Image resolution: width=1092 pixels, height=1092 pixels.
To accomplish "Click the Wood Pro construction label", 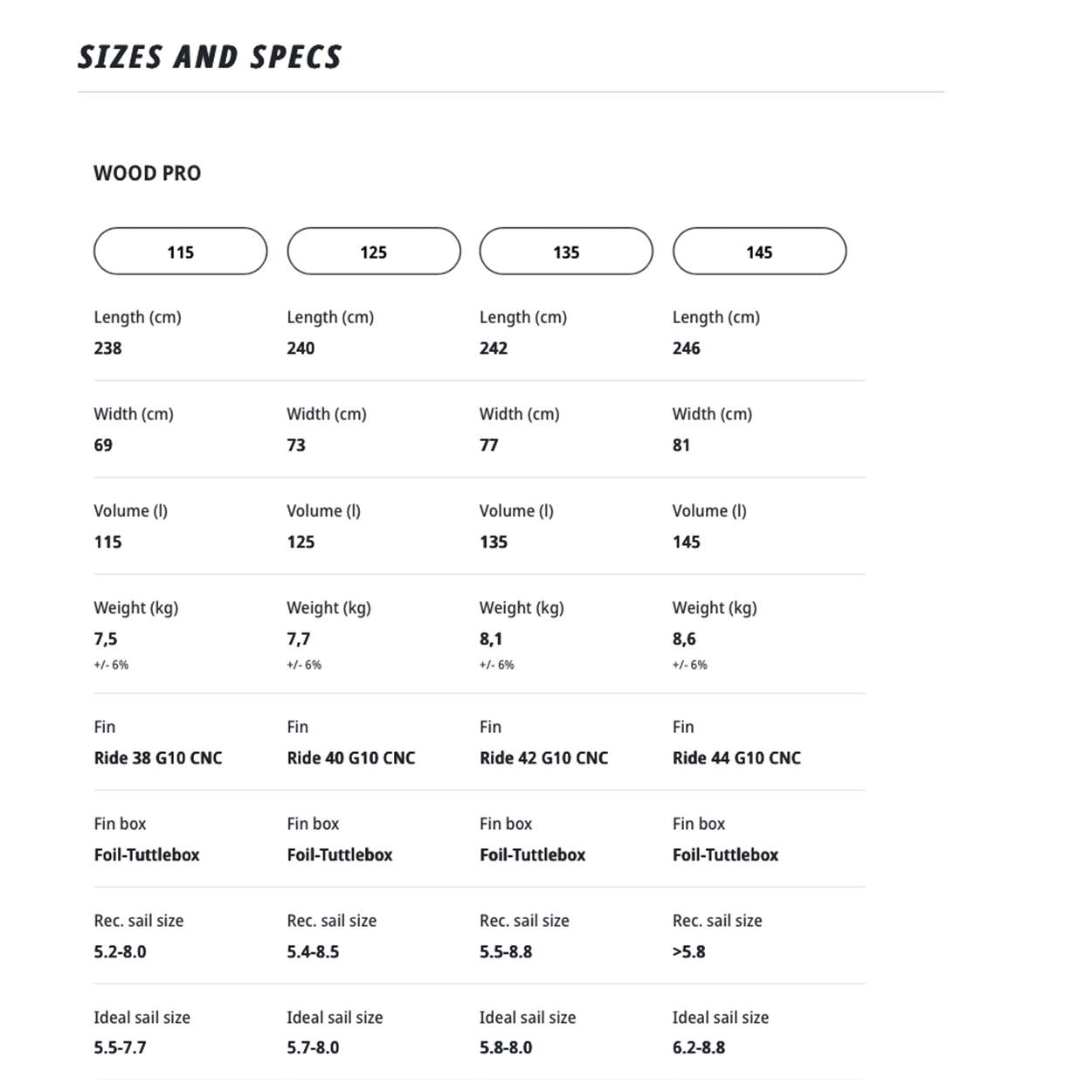I will click(x=147, y=173).
